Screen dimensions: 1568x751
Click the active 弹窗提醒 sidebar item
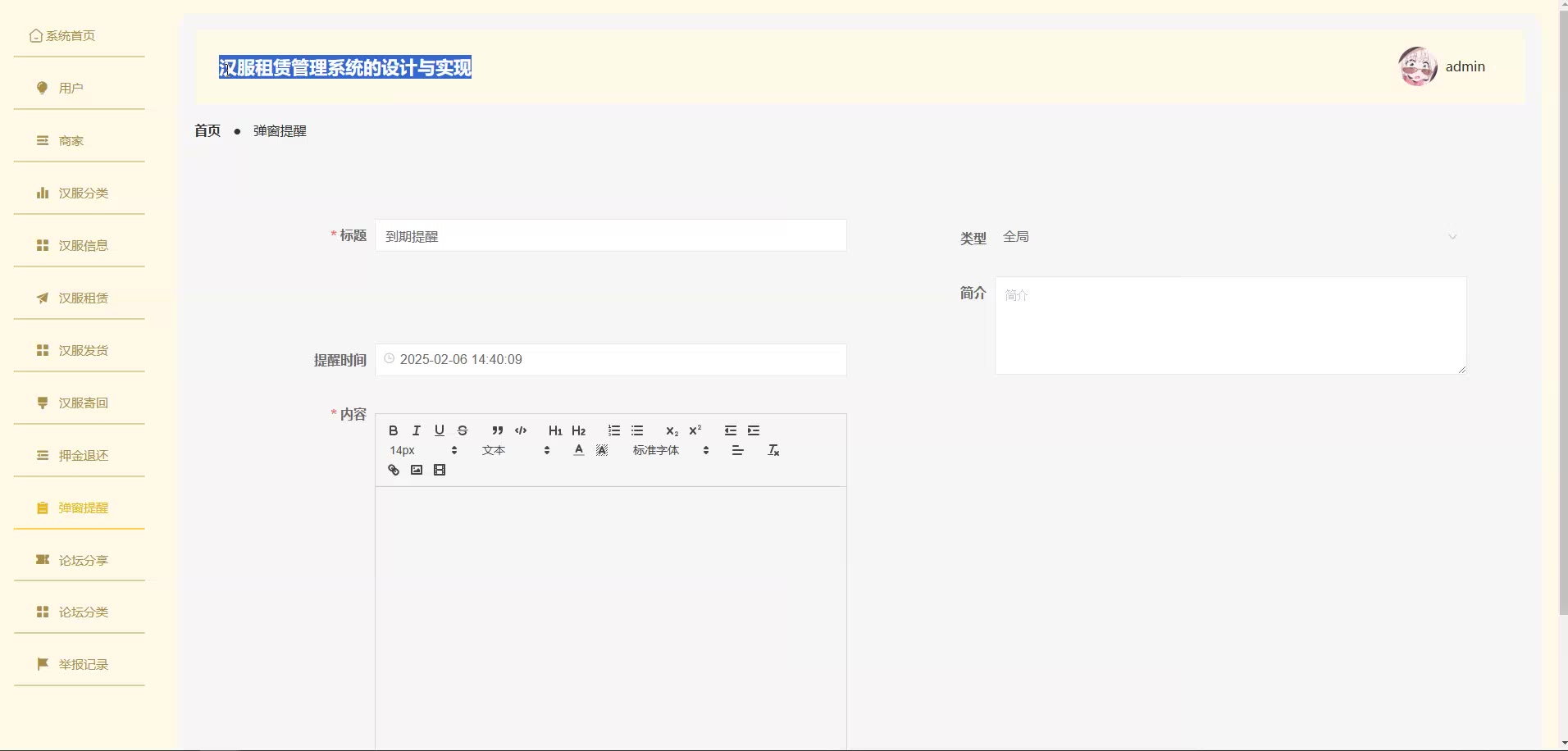(x=79, y=507)
